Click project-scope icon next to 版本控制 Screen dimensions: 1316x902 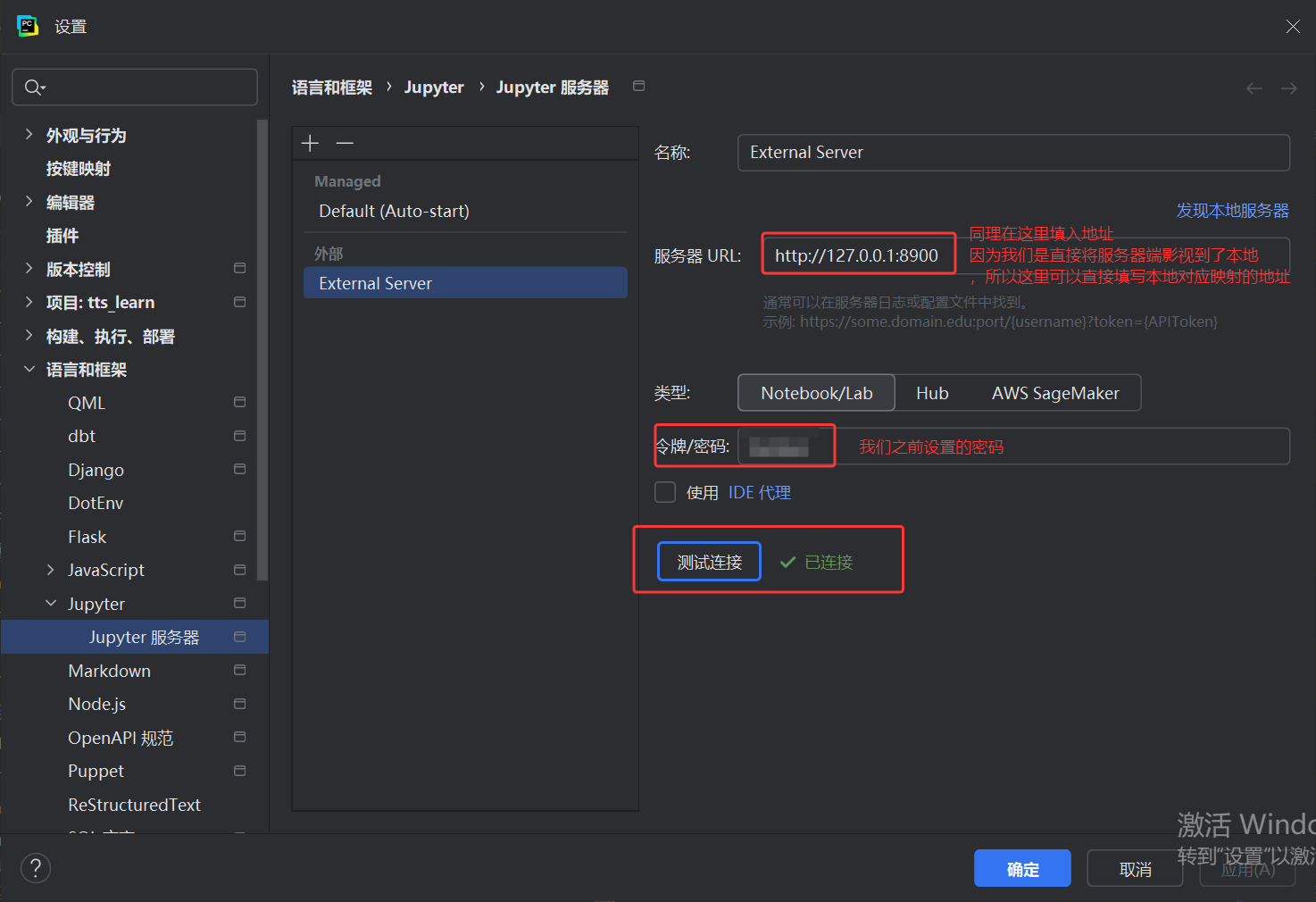(x=239, y=268)
